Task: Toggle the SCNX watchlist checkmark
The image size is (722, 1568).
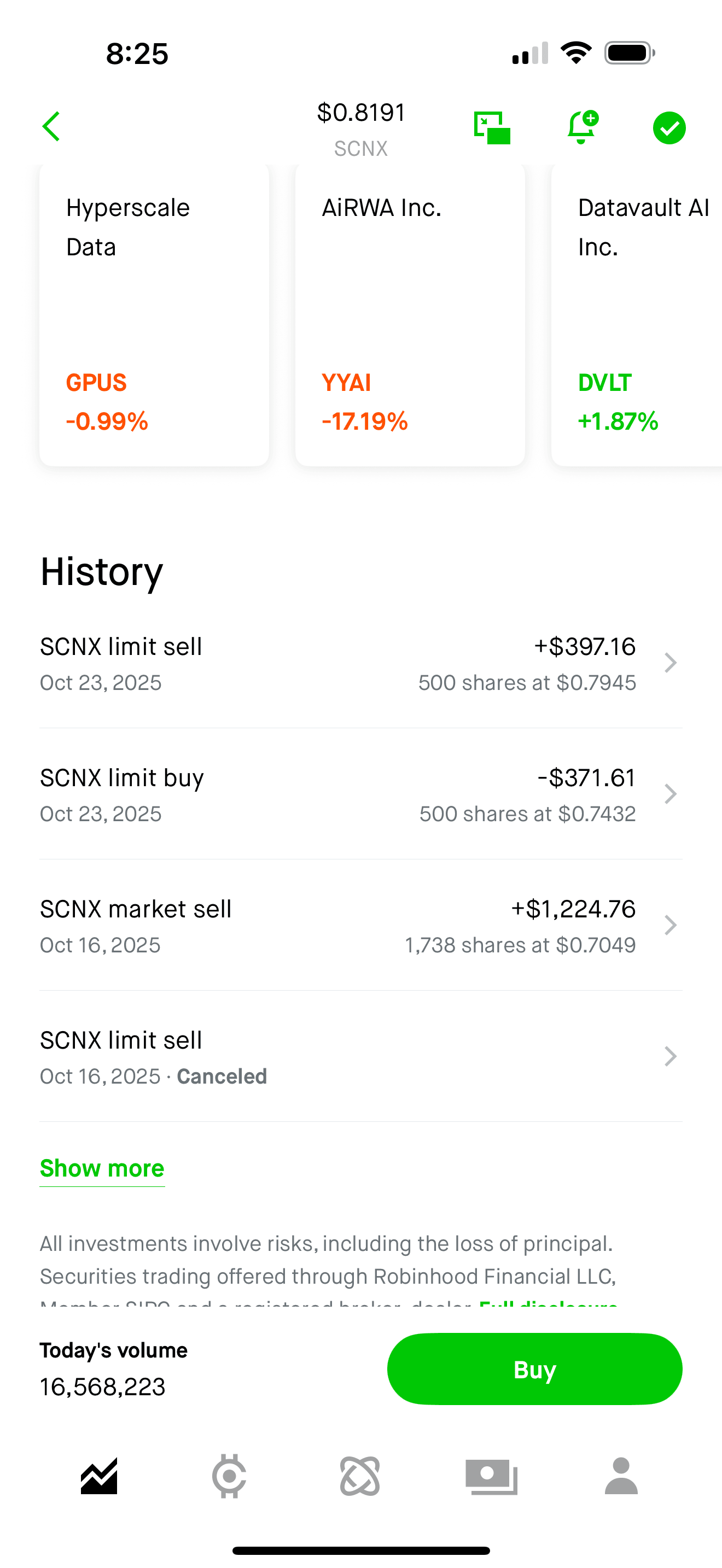Action: coord(669,128)
